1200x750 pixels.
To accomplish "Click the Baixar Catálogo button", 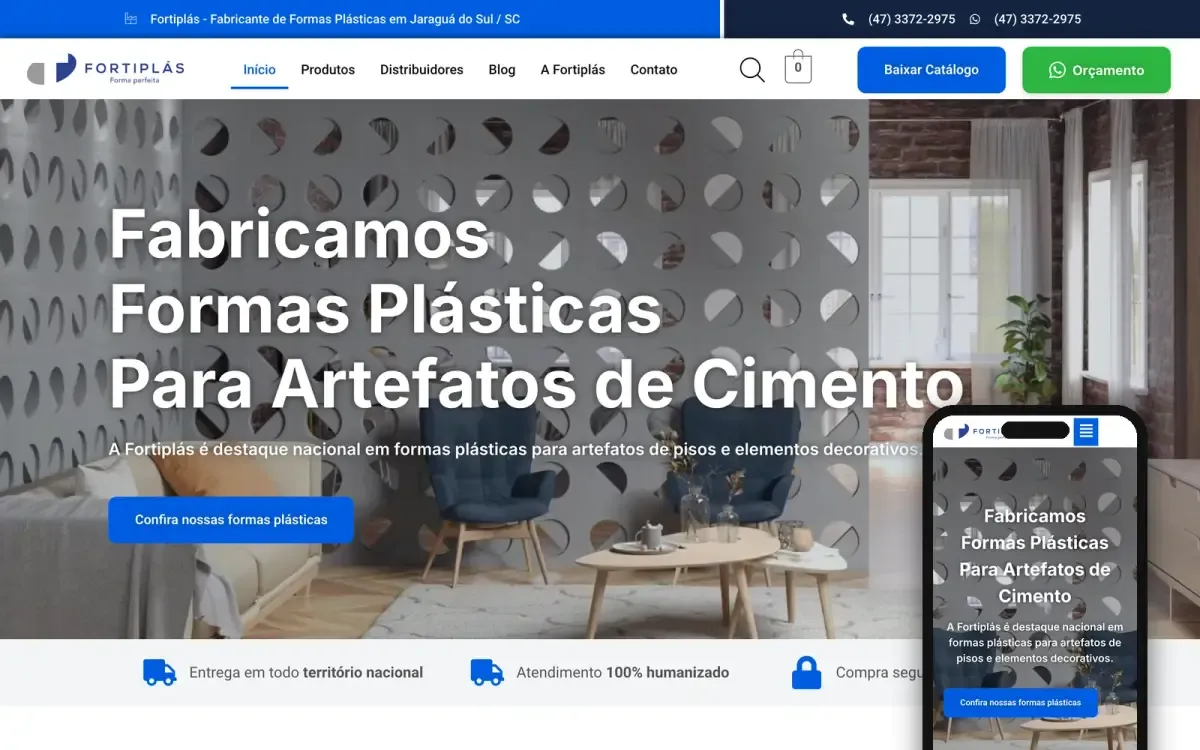I will pos(931,70).
